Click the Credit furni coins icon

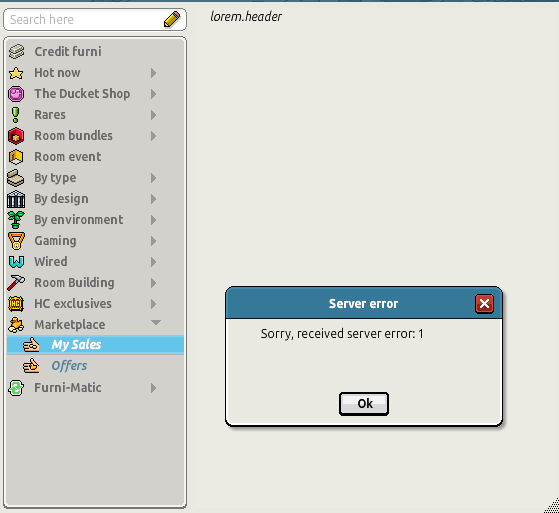tap(16, 52)
